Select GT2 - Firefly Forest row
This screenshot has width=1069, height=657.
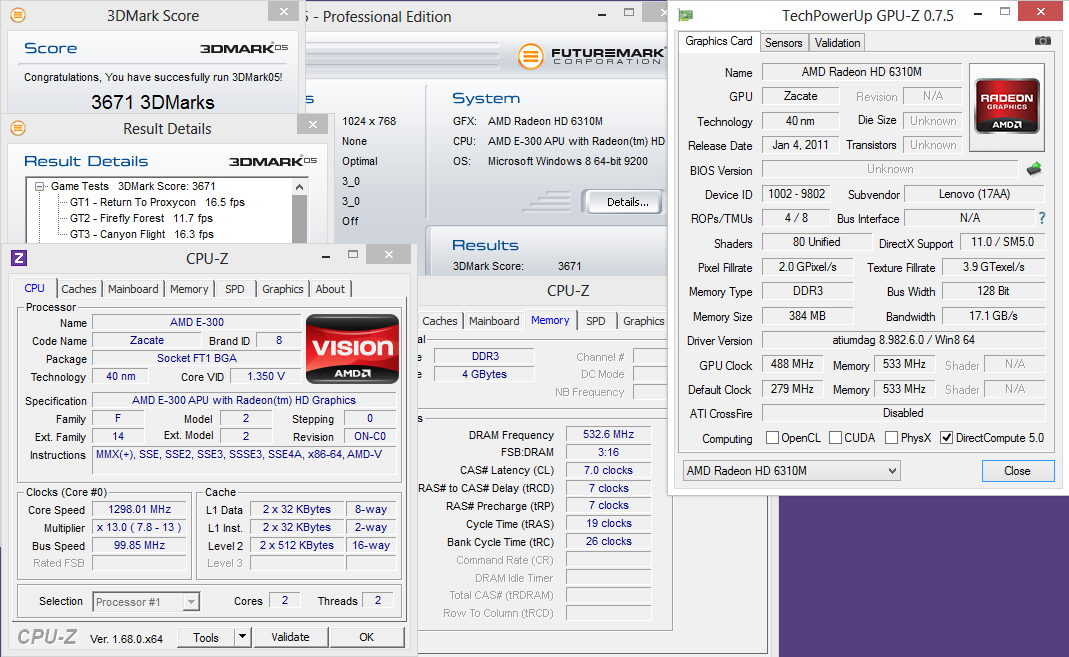pos(141,218)
